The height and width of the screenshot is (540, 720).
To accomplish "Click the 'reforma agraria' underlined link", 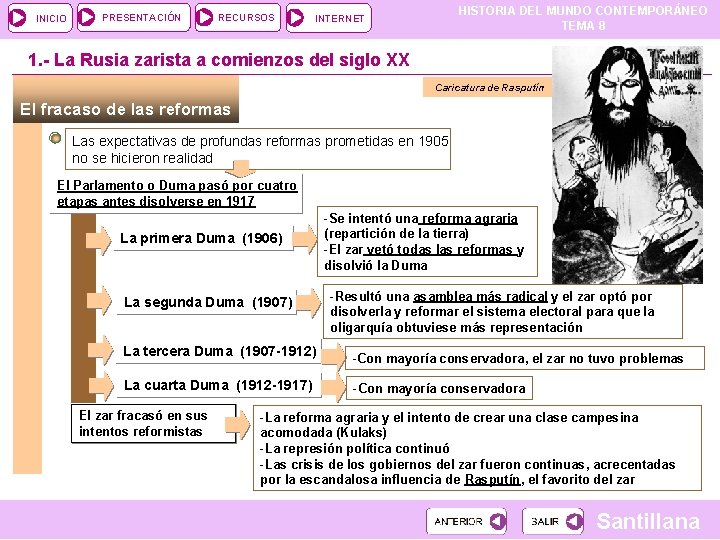I will click(468, 219).
